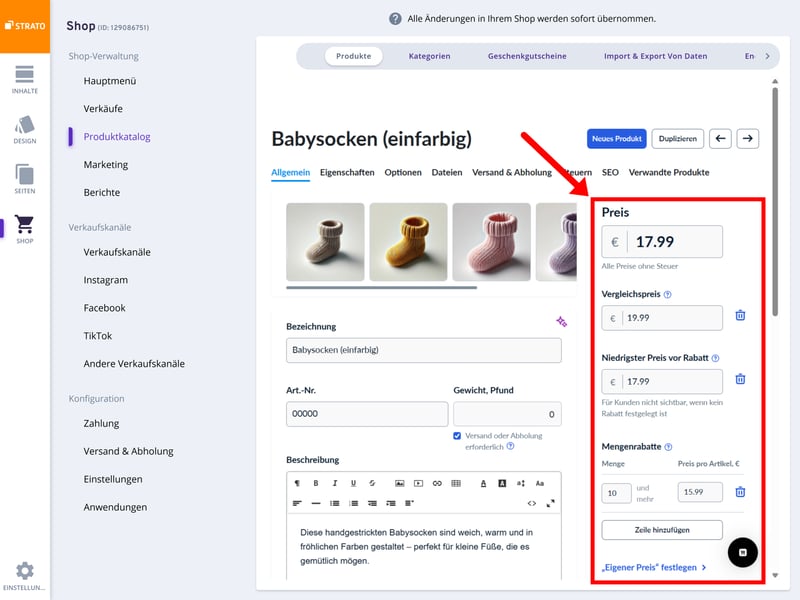
Task: Insert table in description editor
Action: point(456,483)
